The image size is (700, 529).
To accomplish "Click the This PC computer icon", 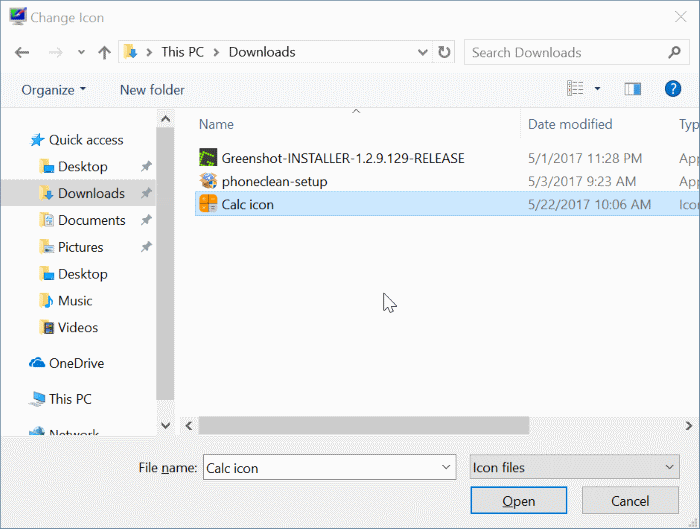I will pyautogui.click(x=37, y=399).
